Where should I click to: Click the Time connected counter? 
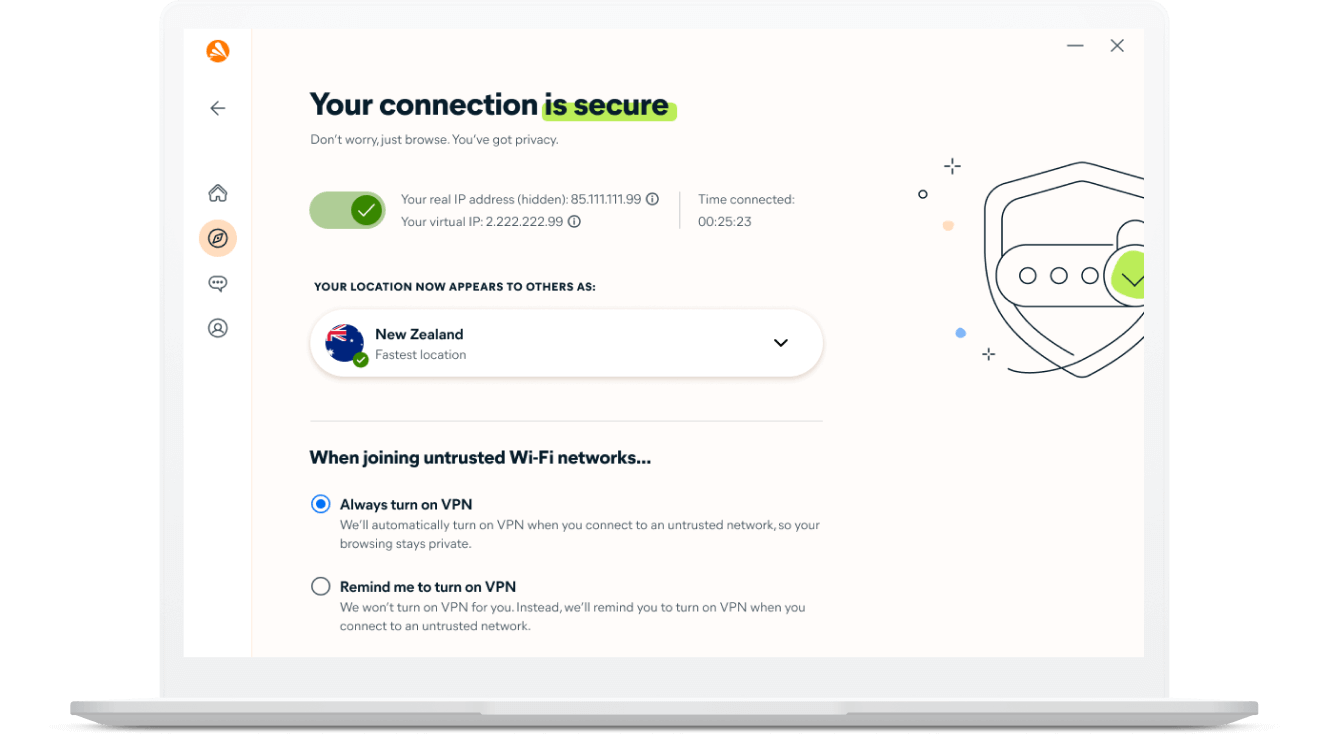725,222
